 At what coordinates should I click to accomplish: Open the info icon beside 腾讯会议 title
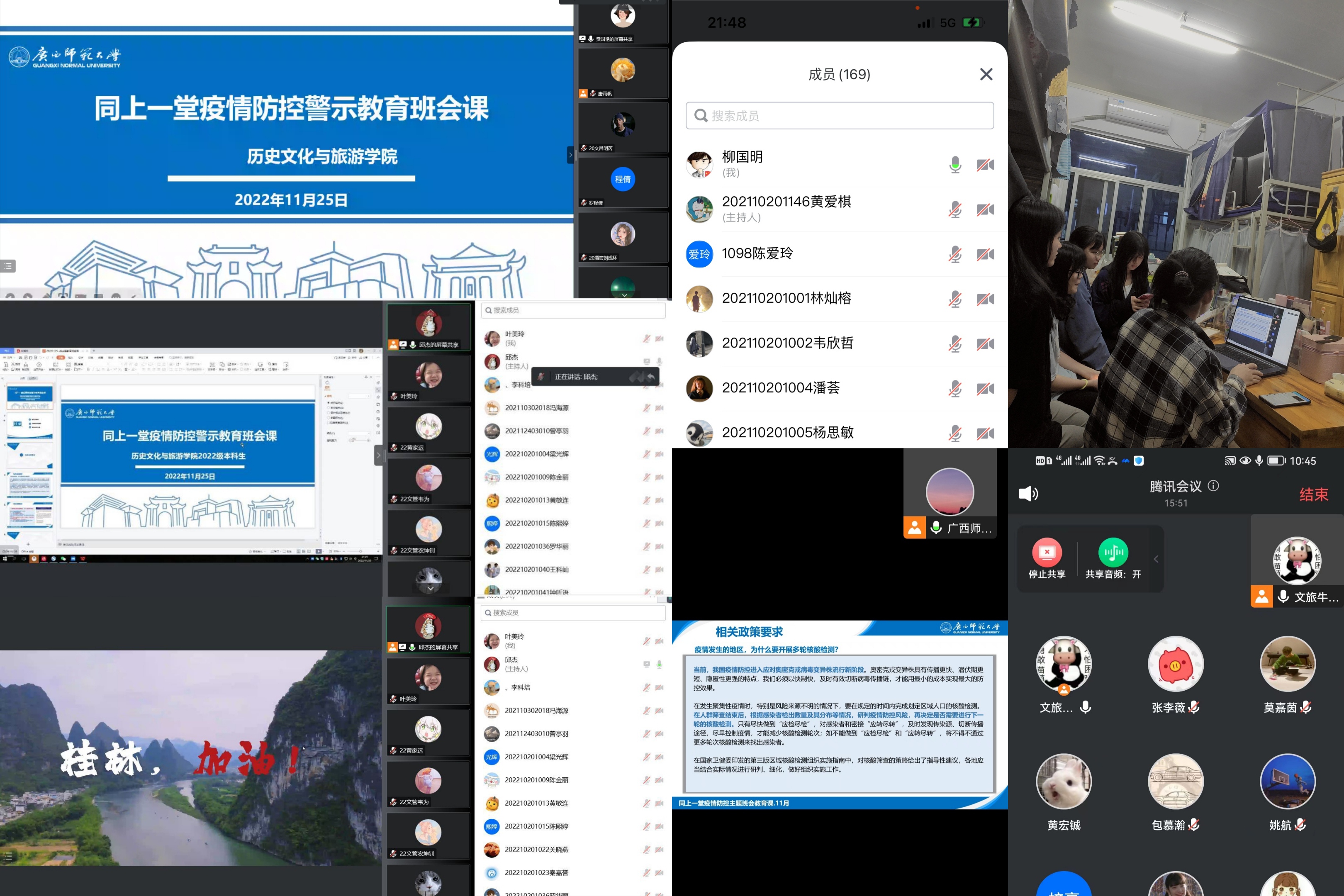pyautogui.click(x=1213, y=486)
